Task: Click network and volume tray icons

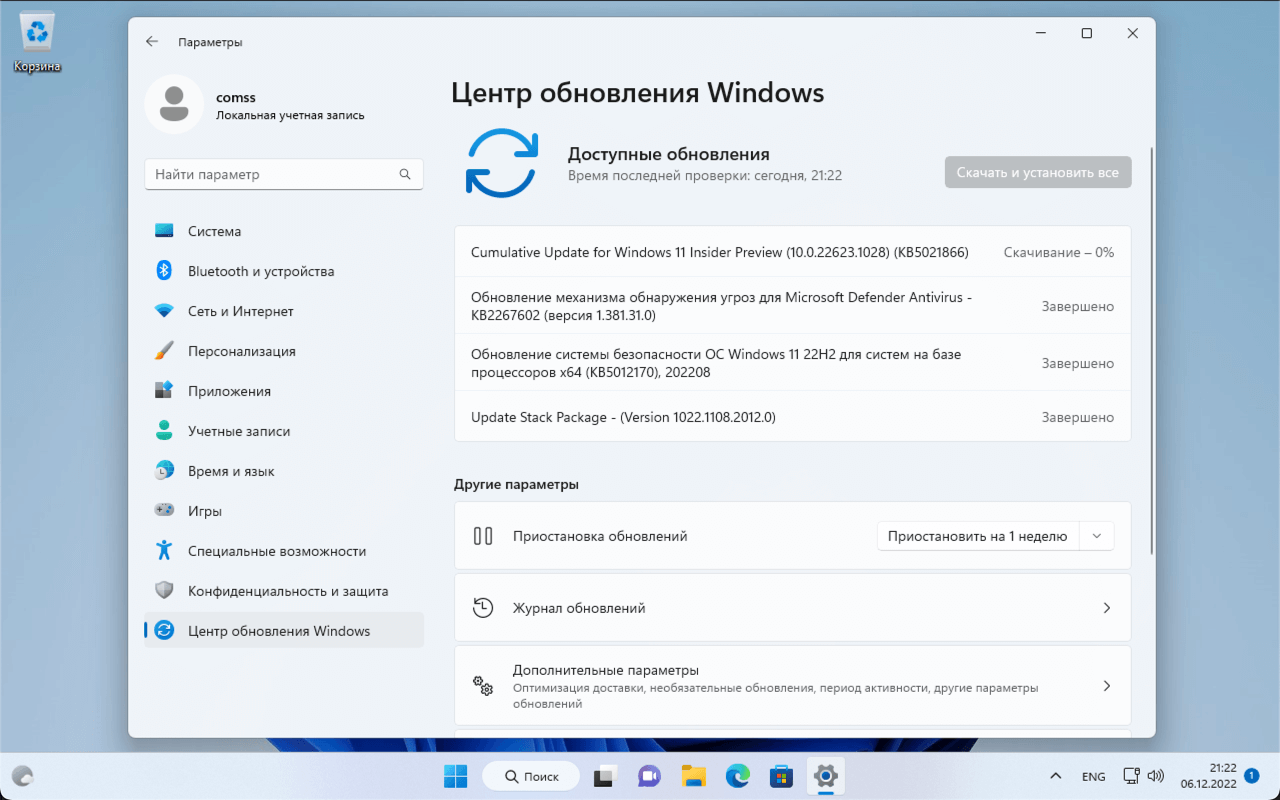Action: pyautogui.click(x=1143, y=776)
